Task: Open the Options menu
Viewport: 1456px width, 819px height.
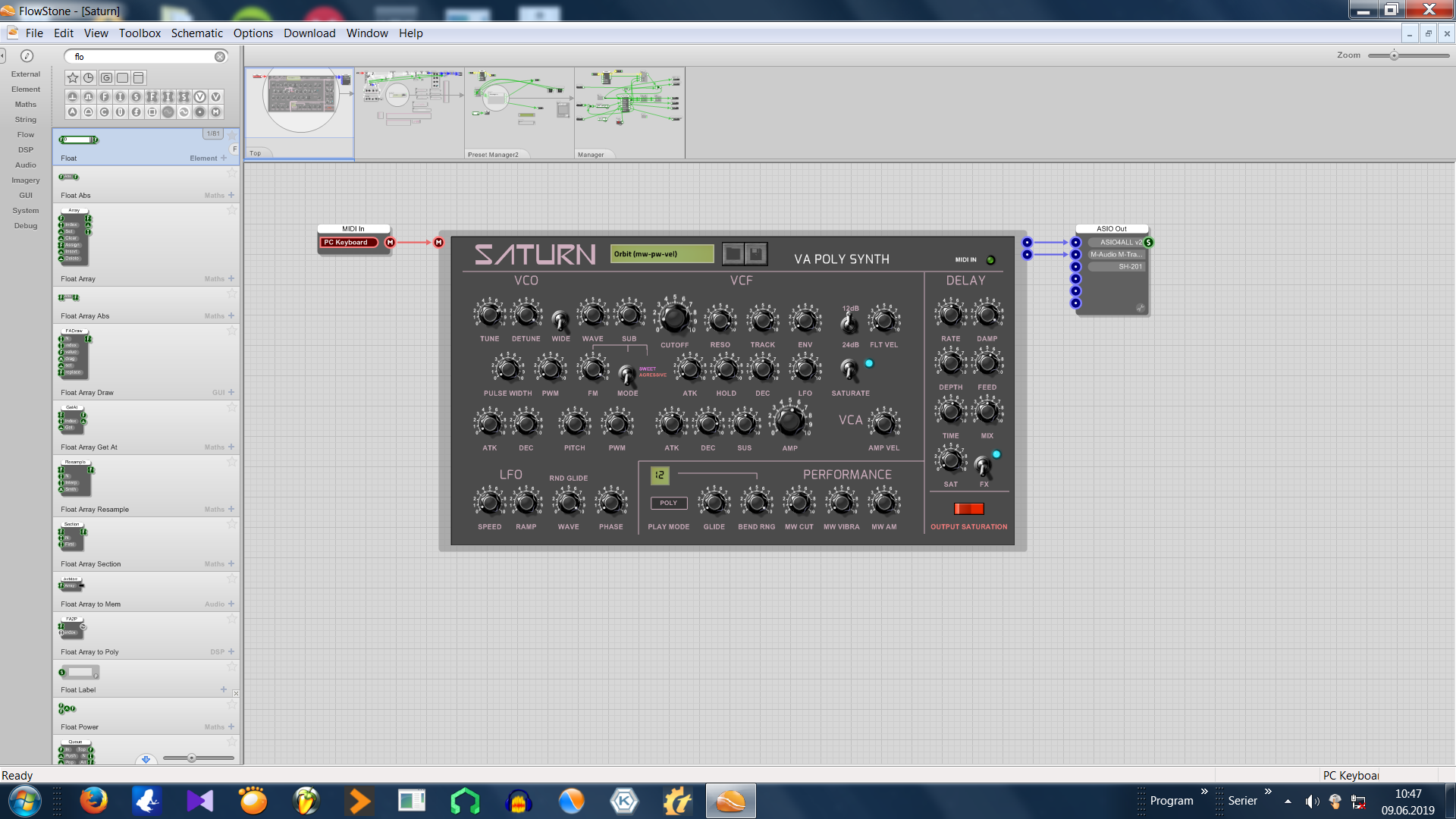Action: [253, 33]
